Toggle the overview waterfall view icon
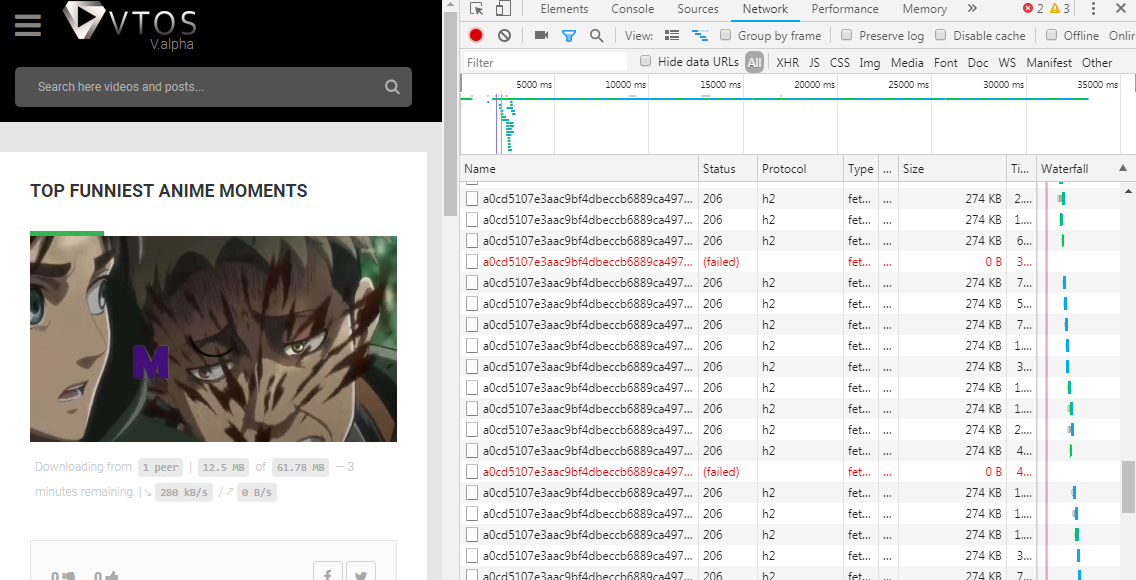The image size is (1136, 580). [699, 35]
